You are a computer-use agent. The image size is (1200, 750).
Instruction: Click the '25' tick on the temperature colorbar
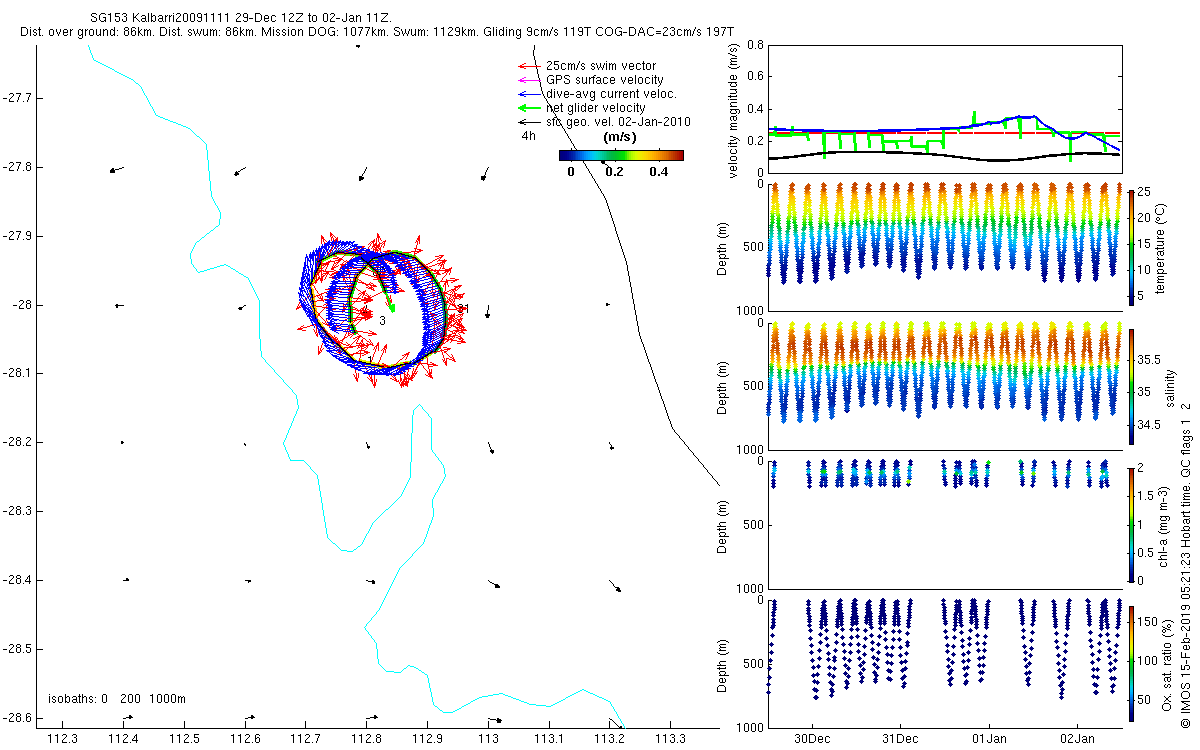tap(1146, 191)
